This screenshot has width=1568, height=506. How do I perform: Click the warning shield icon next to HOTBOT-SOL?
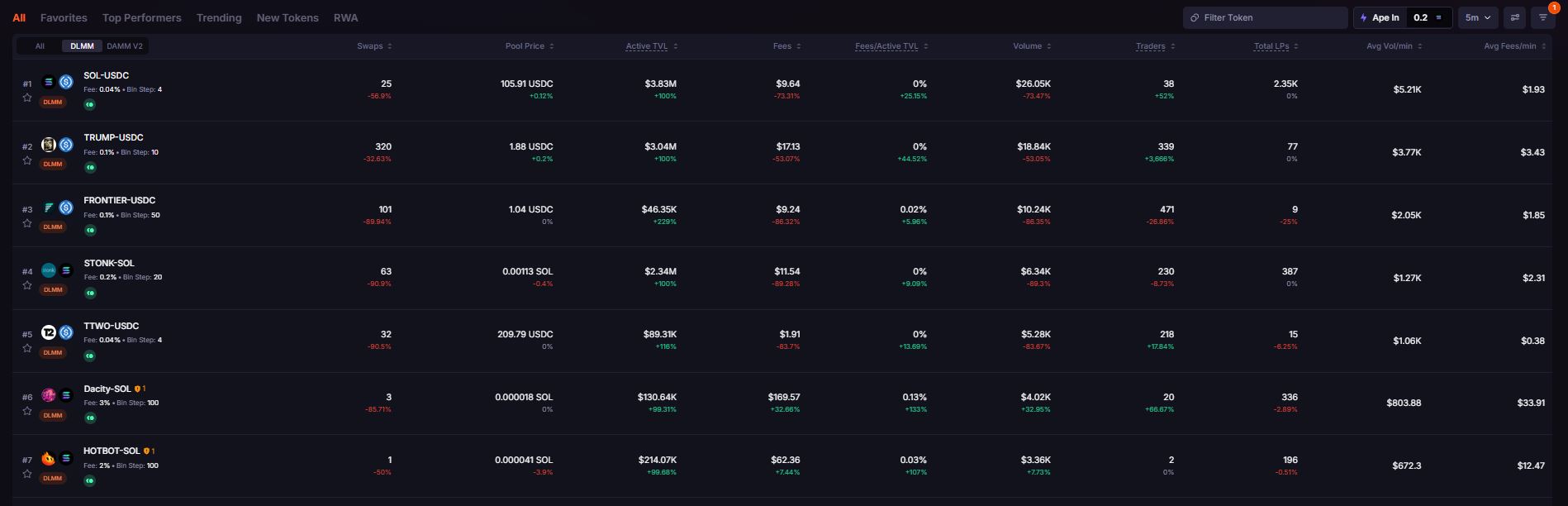(x=146, y=451)
